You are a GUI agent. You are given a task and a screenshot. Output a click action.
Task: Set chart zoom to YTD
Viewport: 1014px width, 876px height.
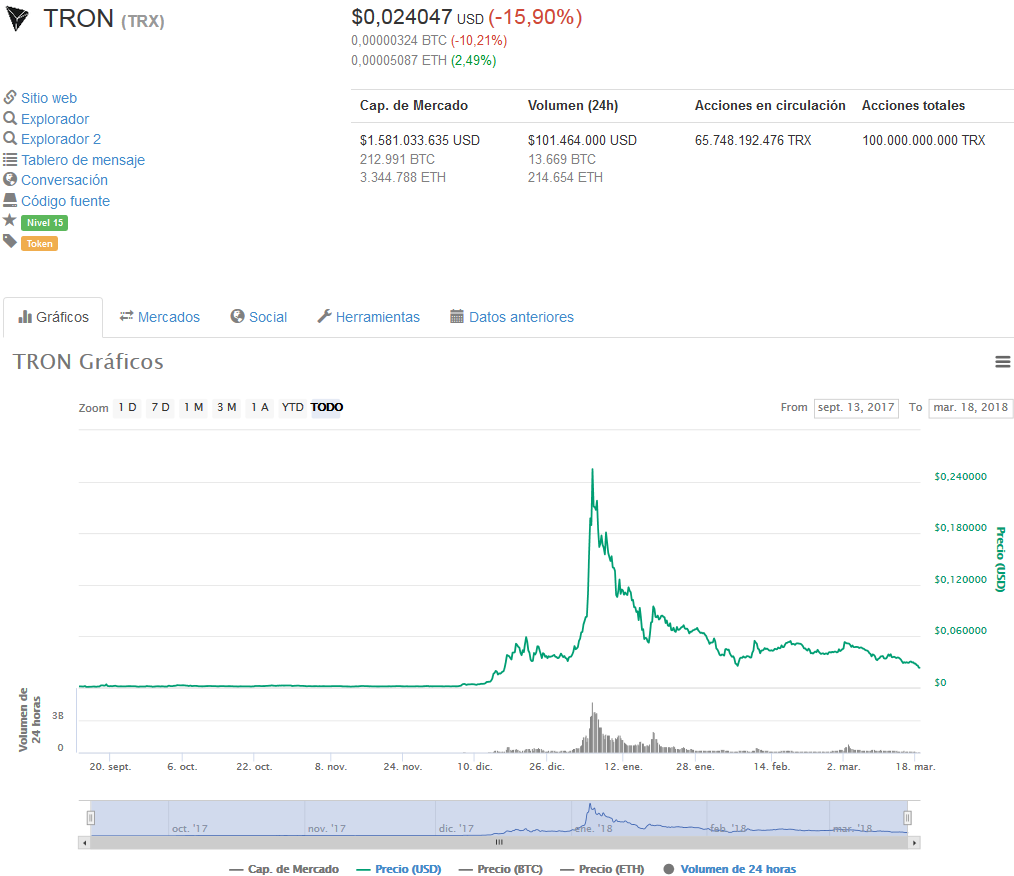coord(292,407)
